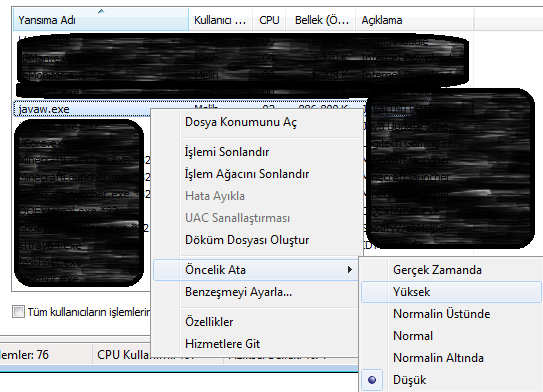This screenshot has width=543, height=392.
Task: Sort processes by Yansıma Adı column
Action: pos(101,20)
